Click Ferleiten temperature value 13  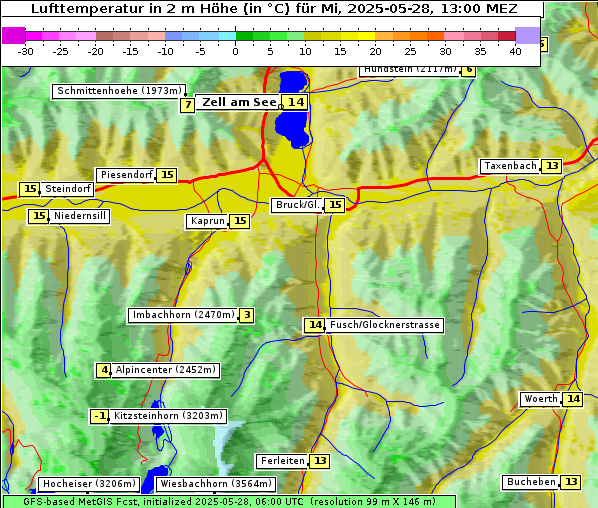point(320,461)
